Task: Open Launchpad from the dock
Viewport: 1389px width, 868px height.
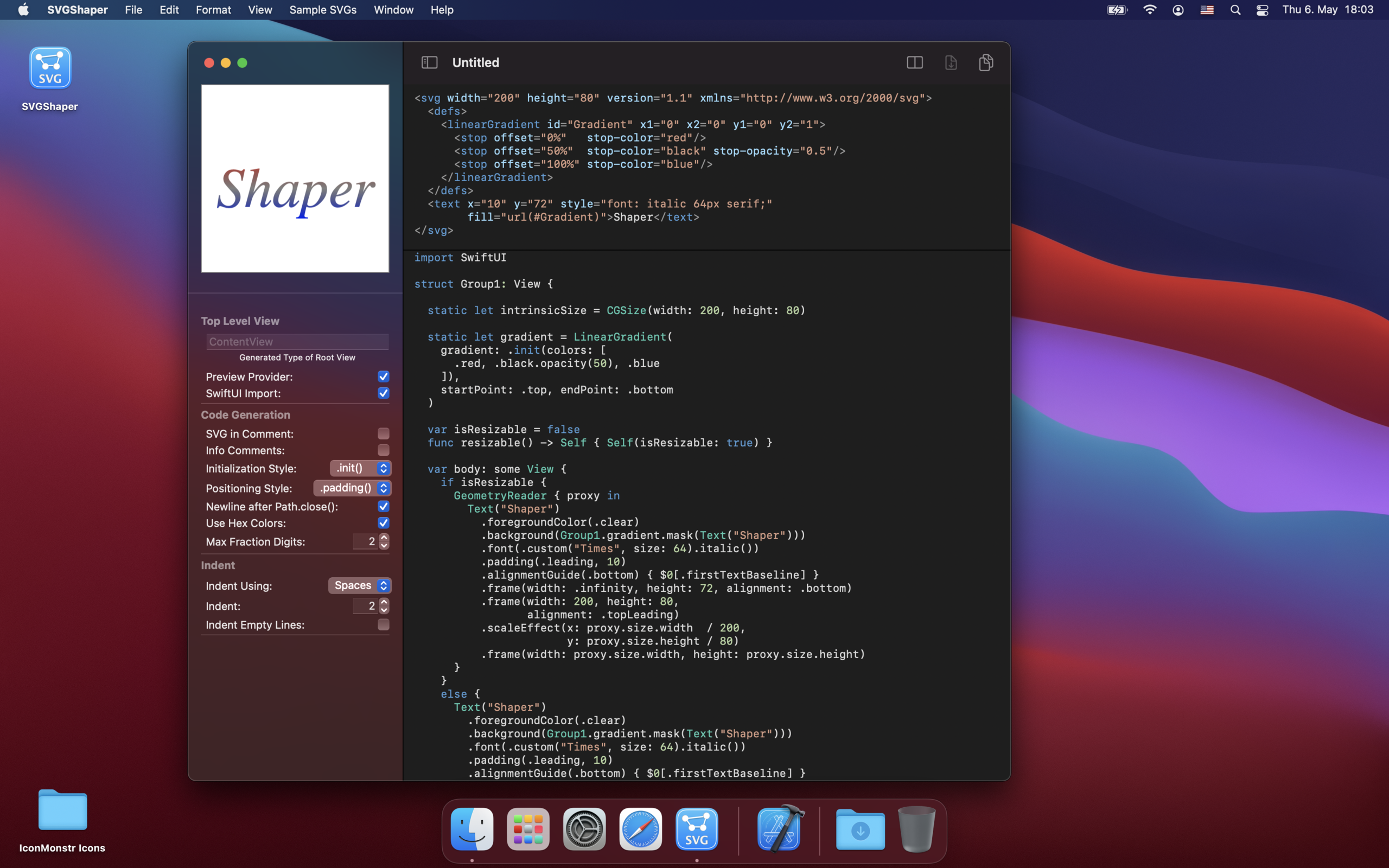Action: click(528, 829)
